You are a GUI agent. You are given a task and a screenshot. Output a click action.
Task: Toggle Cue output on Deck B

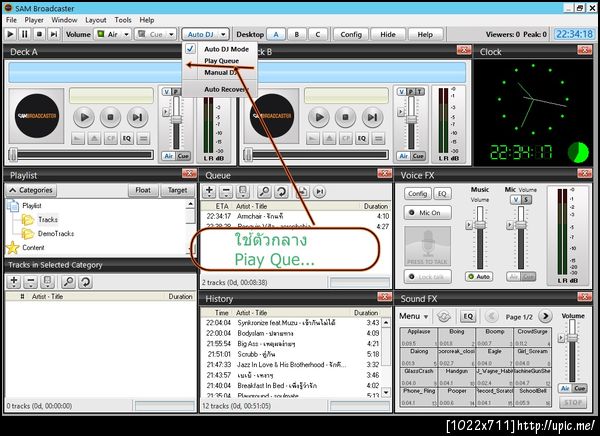(x=418, y=156)
